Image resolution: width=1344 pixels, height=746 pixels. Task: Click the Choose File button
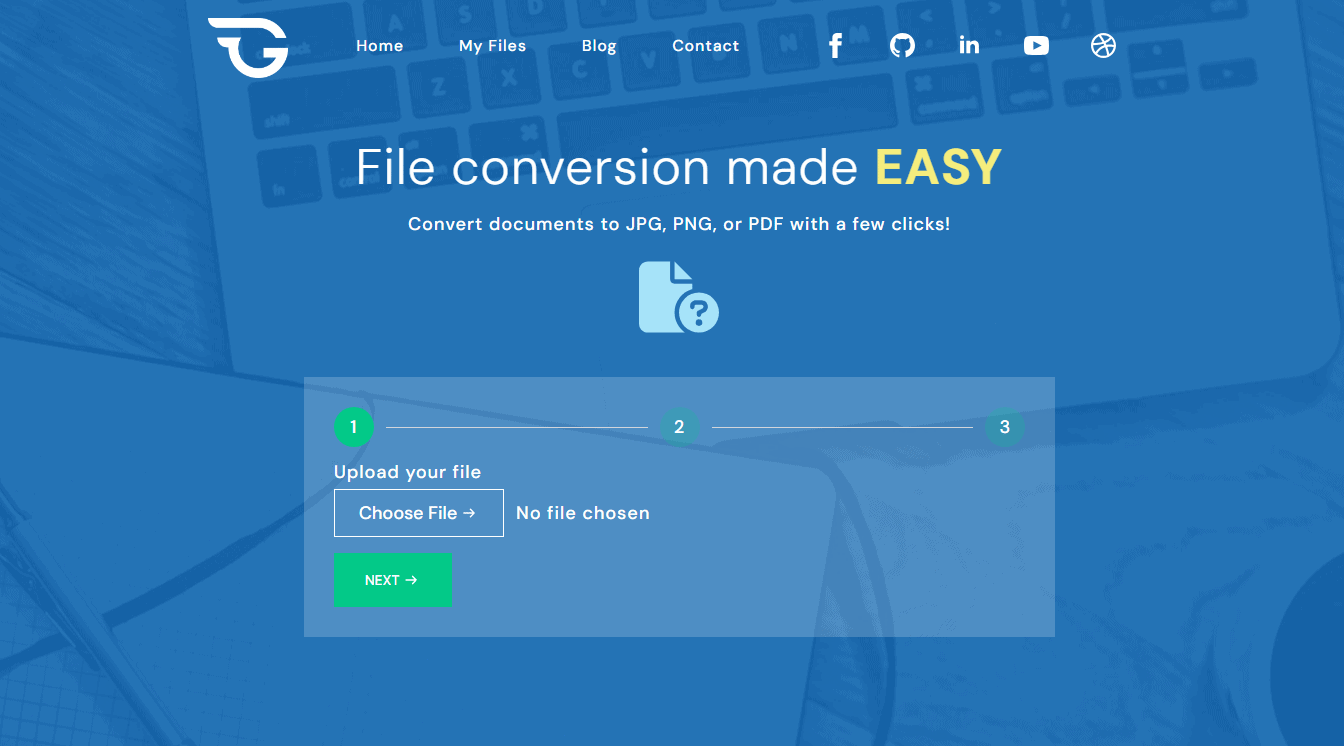[x=419, y=513]
